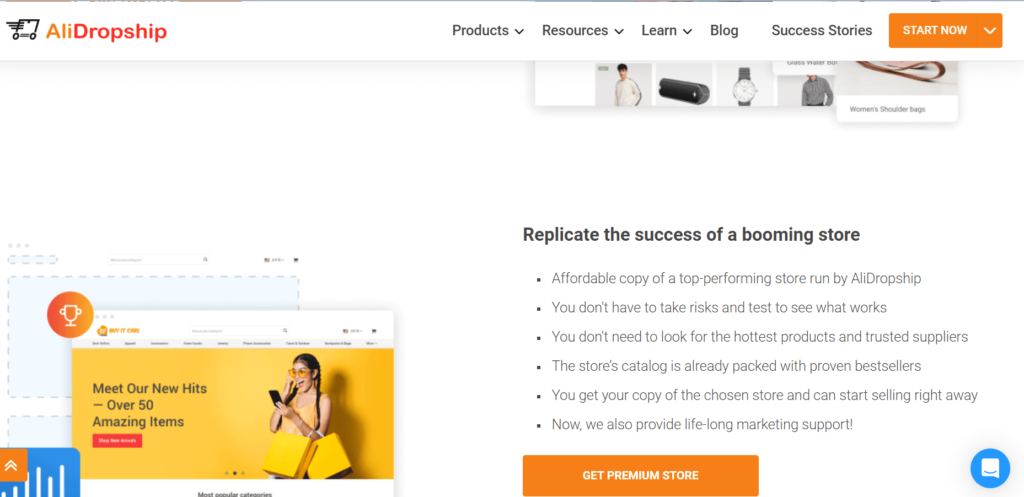Open the arrow beside Start Now

click(x=990, y=31)
